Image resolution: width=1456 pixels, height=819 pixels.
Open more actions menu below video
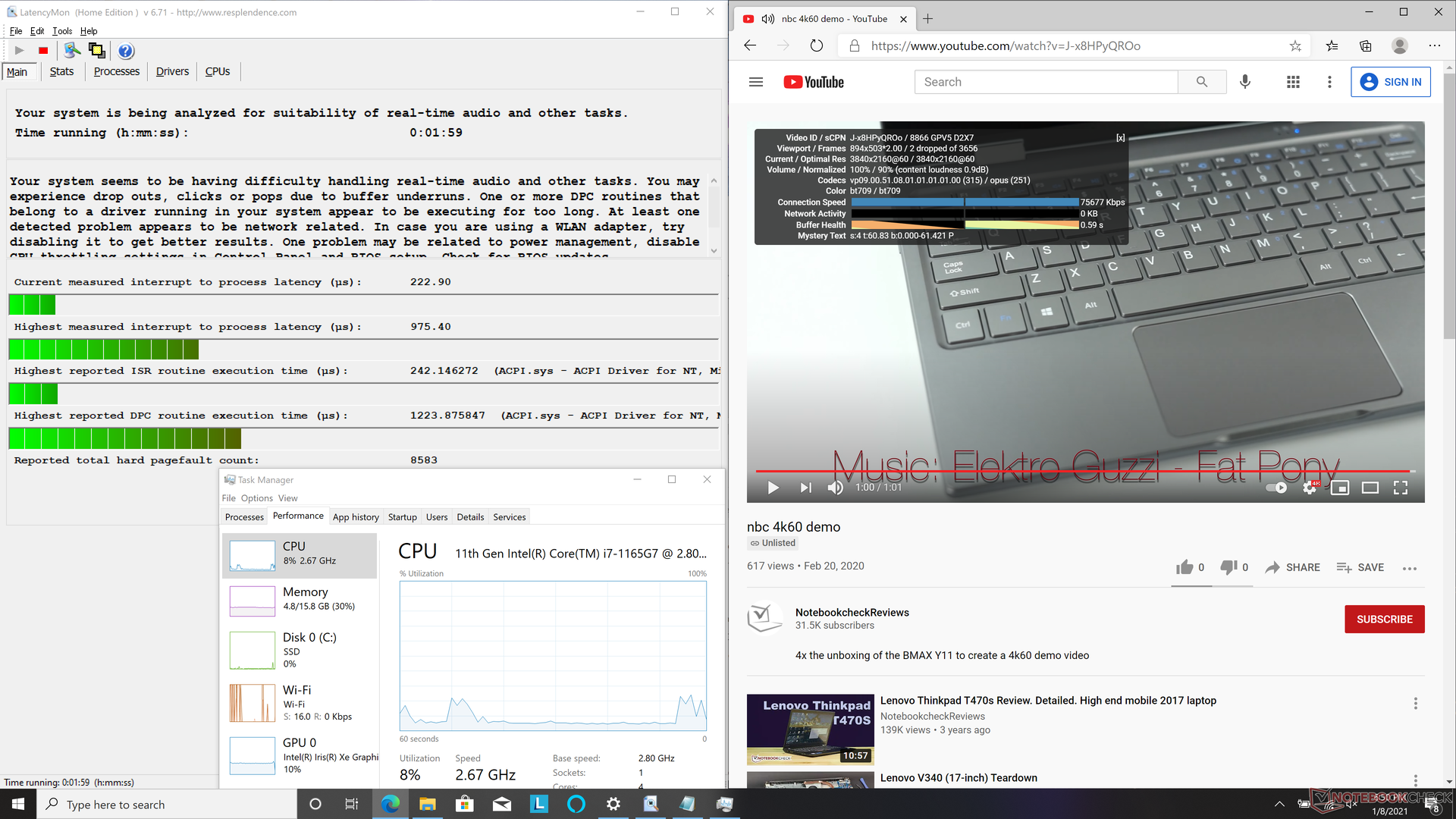click(x=1410, y=568)
